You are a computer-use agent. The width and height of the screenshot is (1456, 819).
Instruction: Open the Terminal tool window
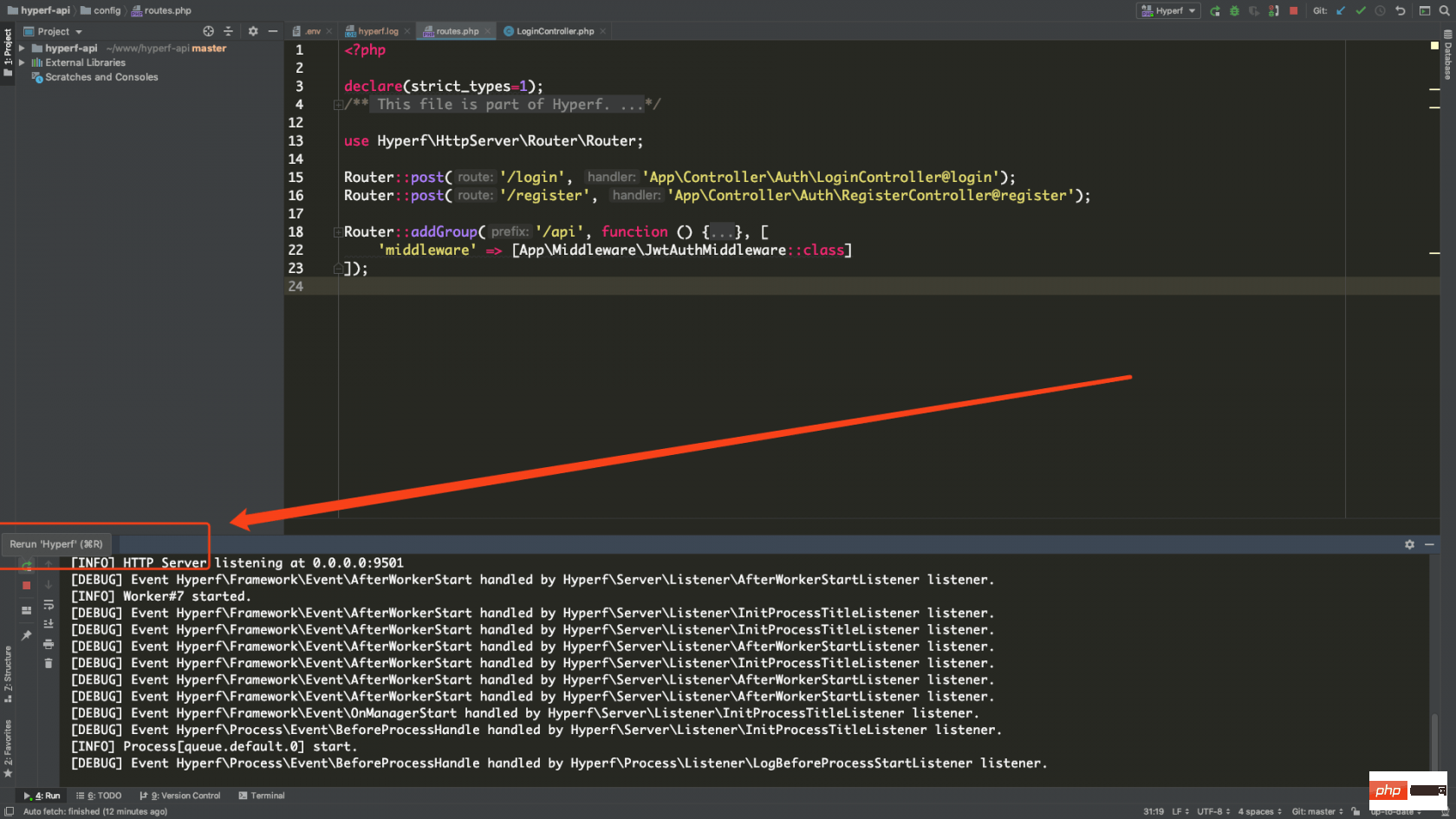[262, 796]
